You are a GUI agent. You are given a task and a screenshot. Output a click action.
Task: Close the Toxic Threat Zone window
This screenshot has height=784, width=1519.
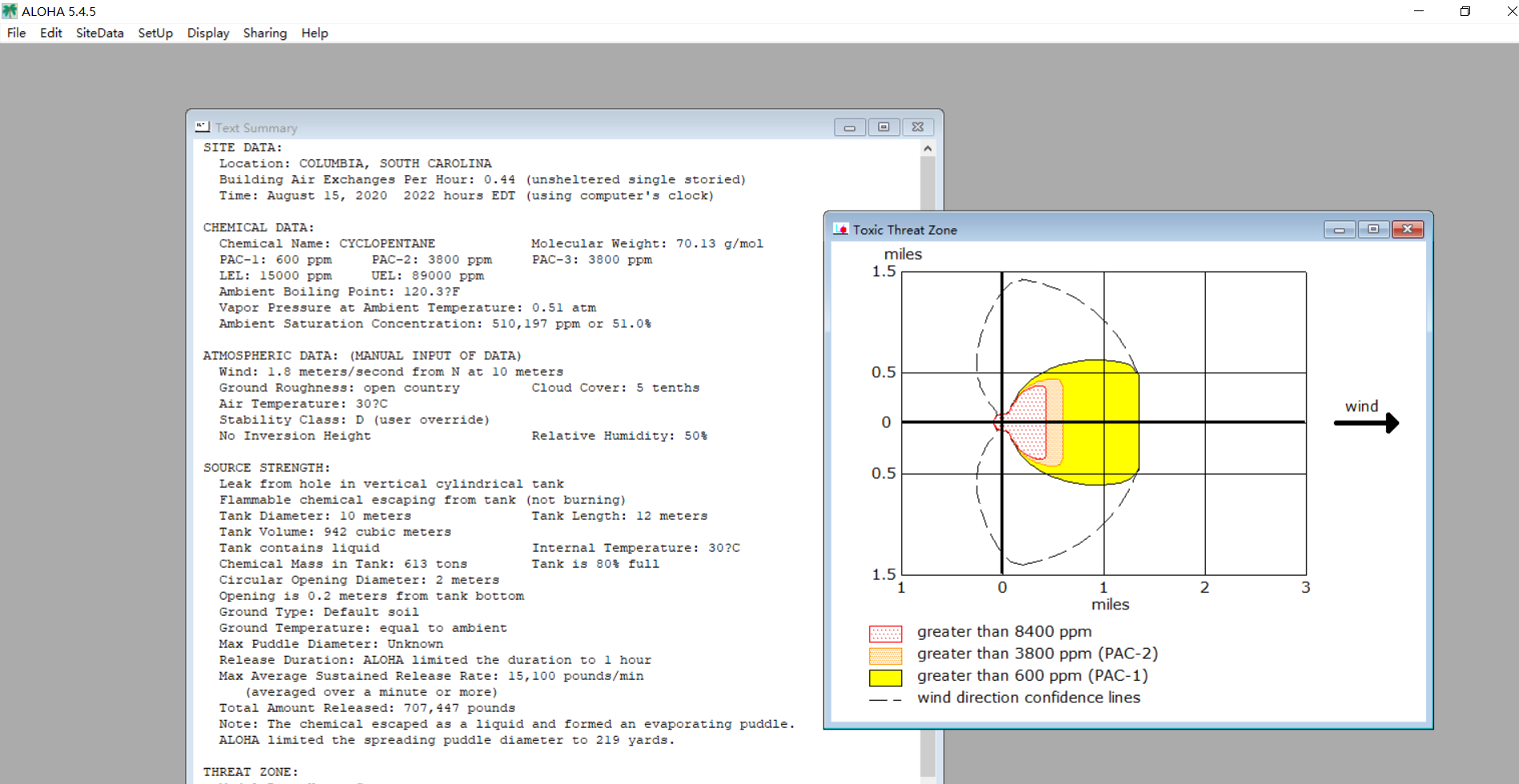pos(1408,230)
